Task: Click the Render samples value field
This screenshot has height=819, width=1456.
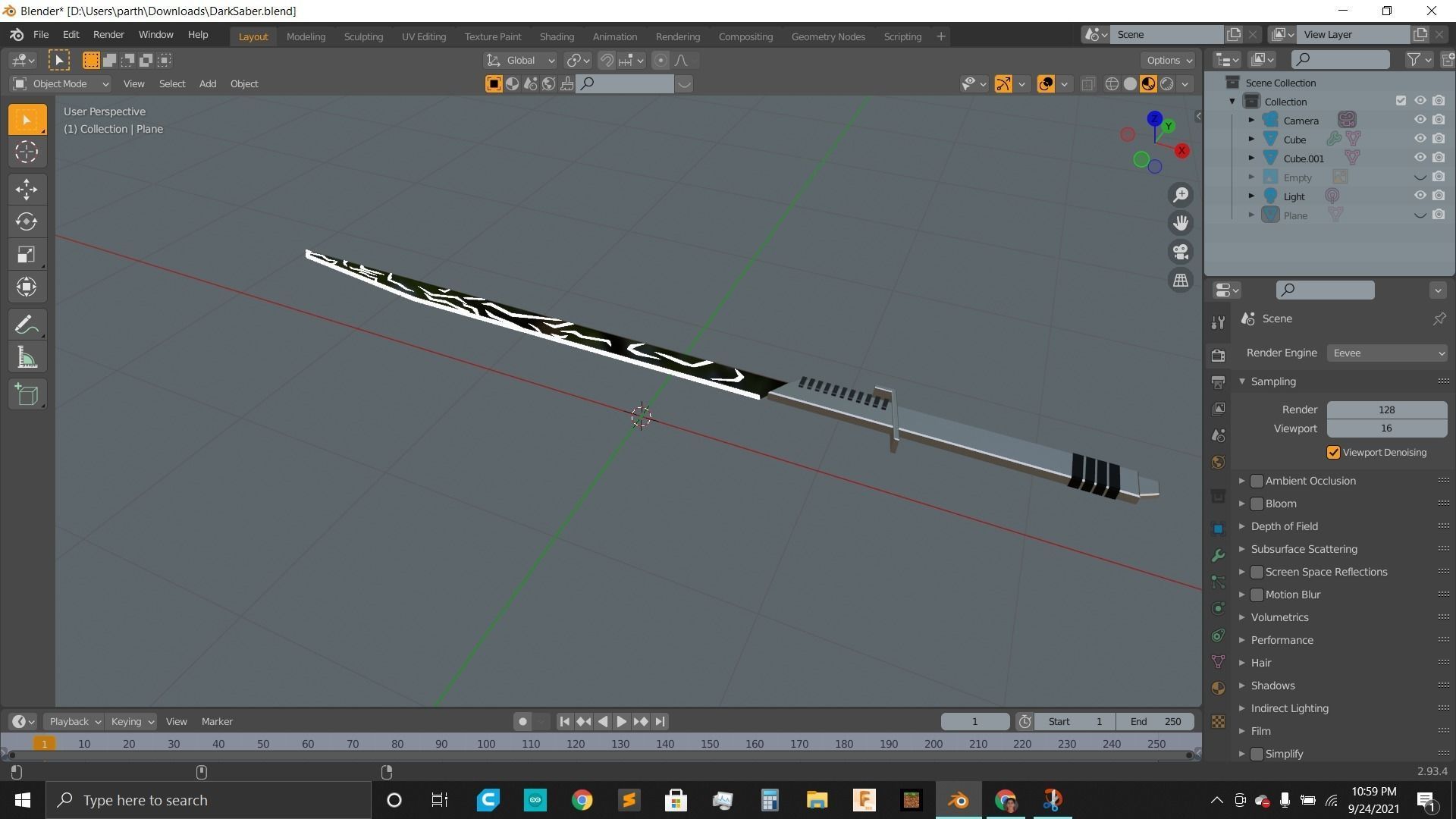Action: coord(1387,410)
